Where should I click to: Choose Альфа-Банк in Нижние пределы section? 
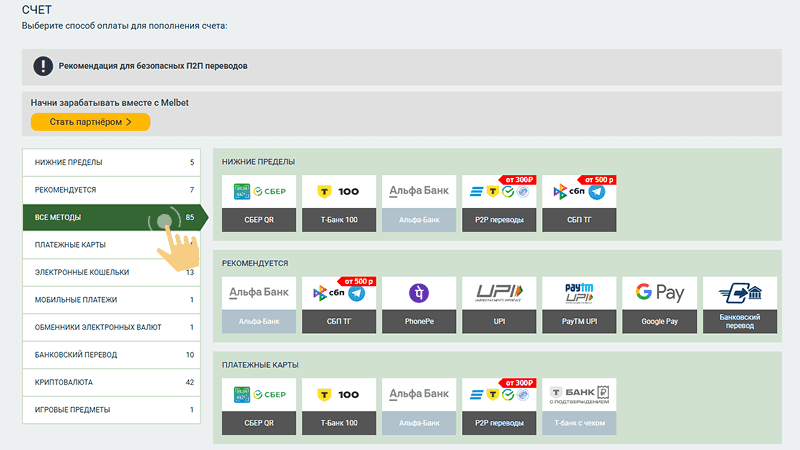click(419, 204)
